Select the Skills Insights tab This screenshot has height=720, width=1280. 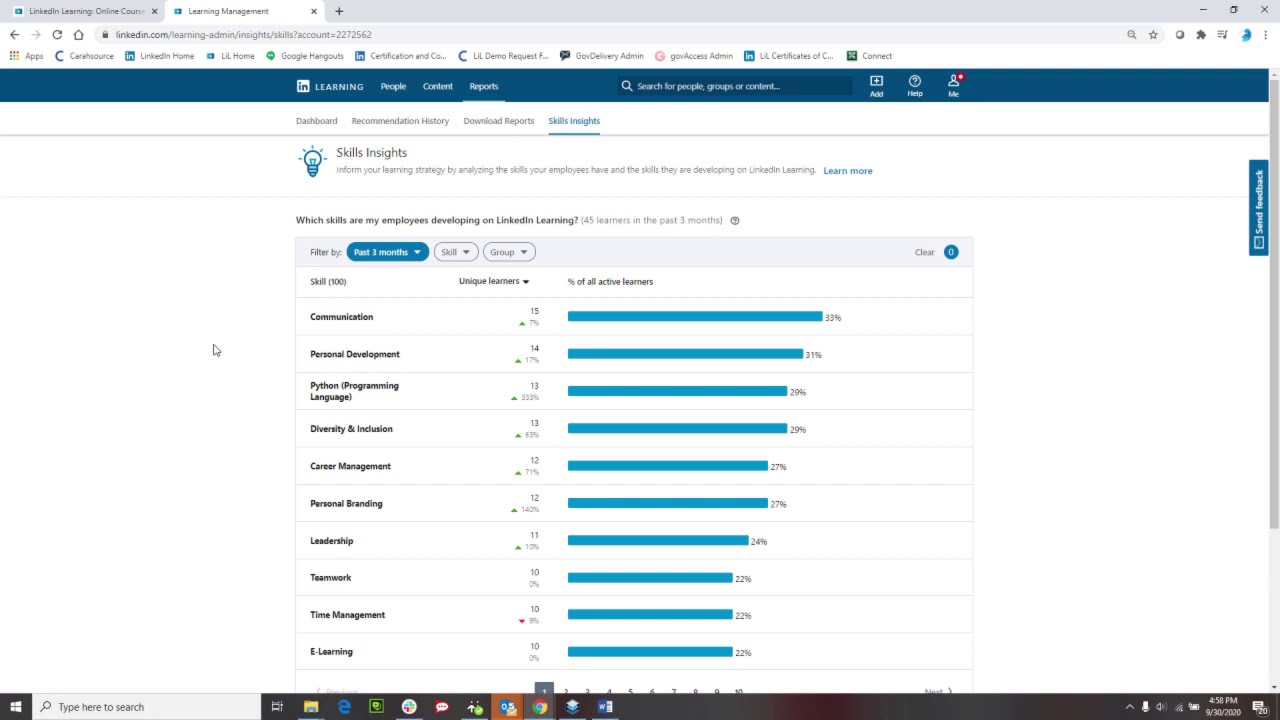point(574,121)
